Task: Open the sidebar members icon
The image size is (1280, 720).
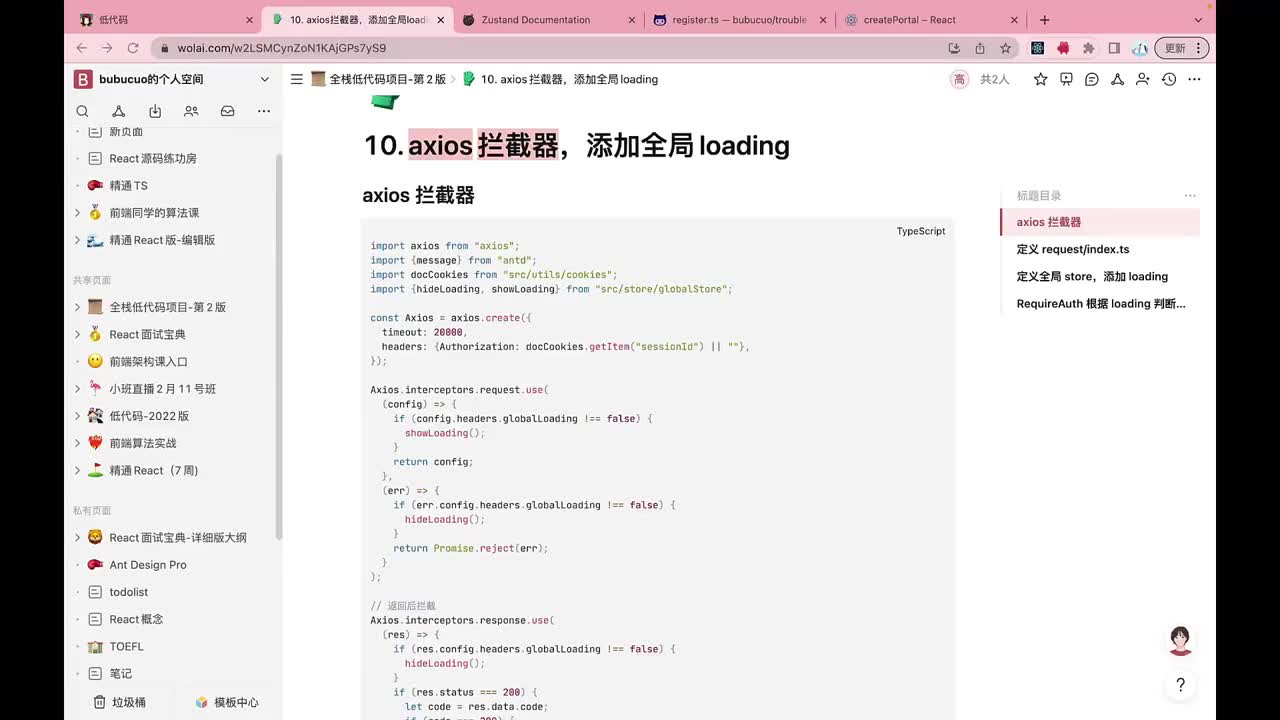Action: click(191, 111)
